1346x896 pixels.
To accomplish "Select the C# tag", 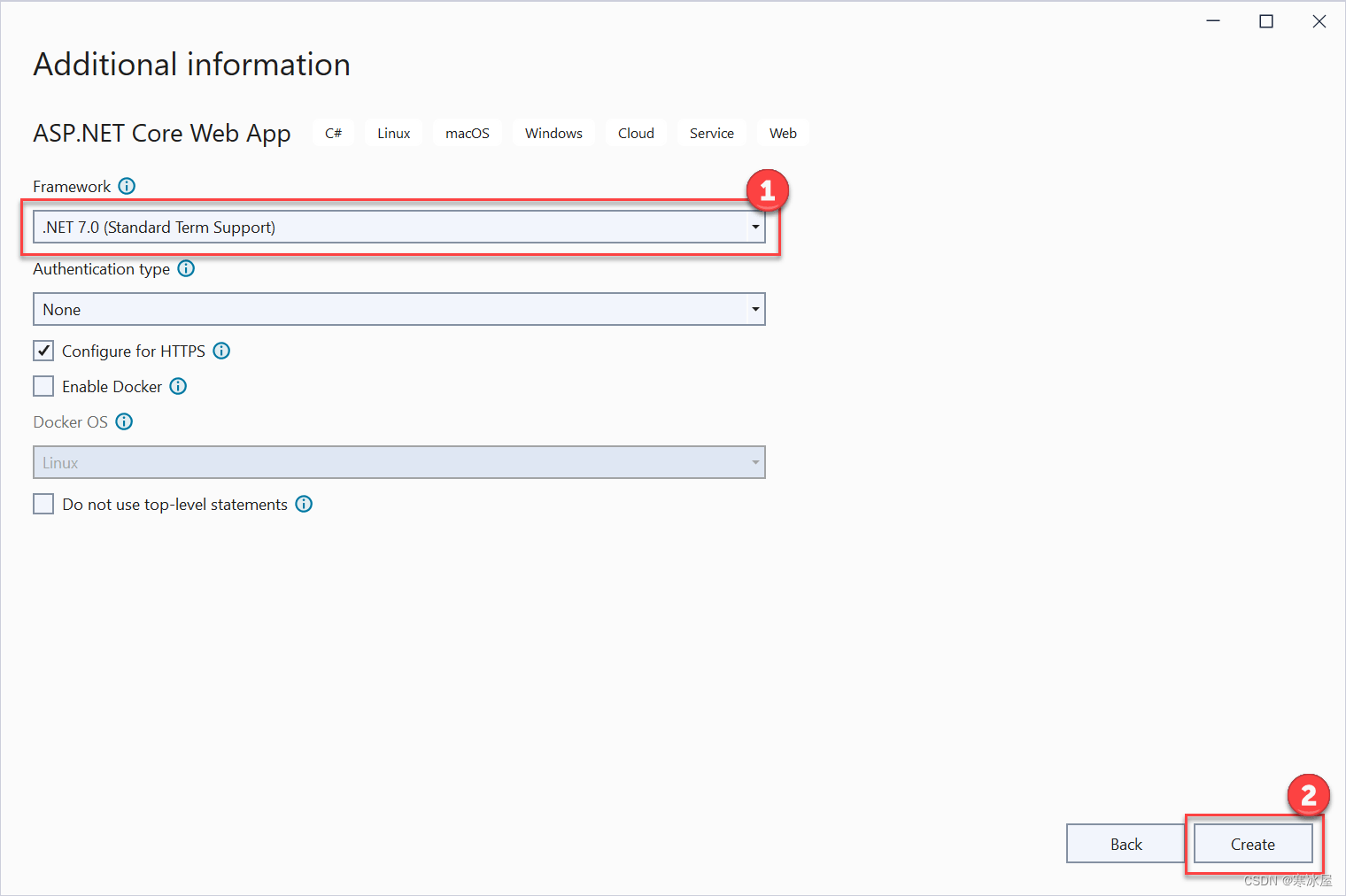I will 333,133.
